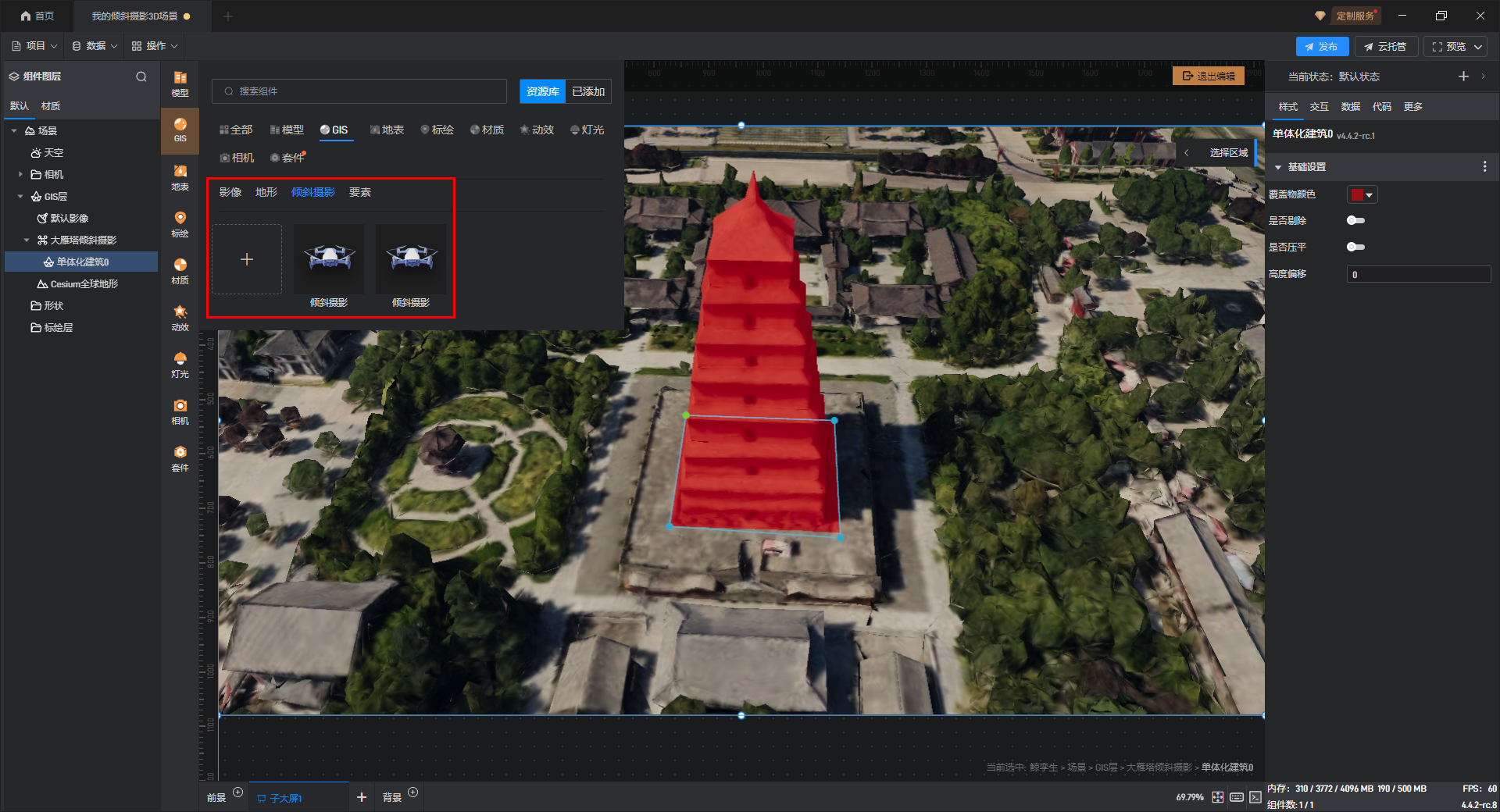Open the console panel icon

[1255, 797]
